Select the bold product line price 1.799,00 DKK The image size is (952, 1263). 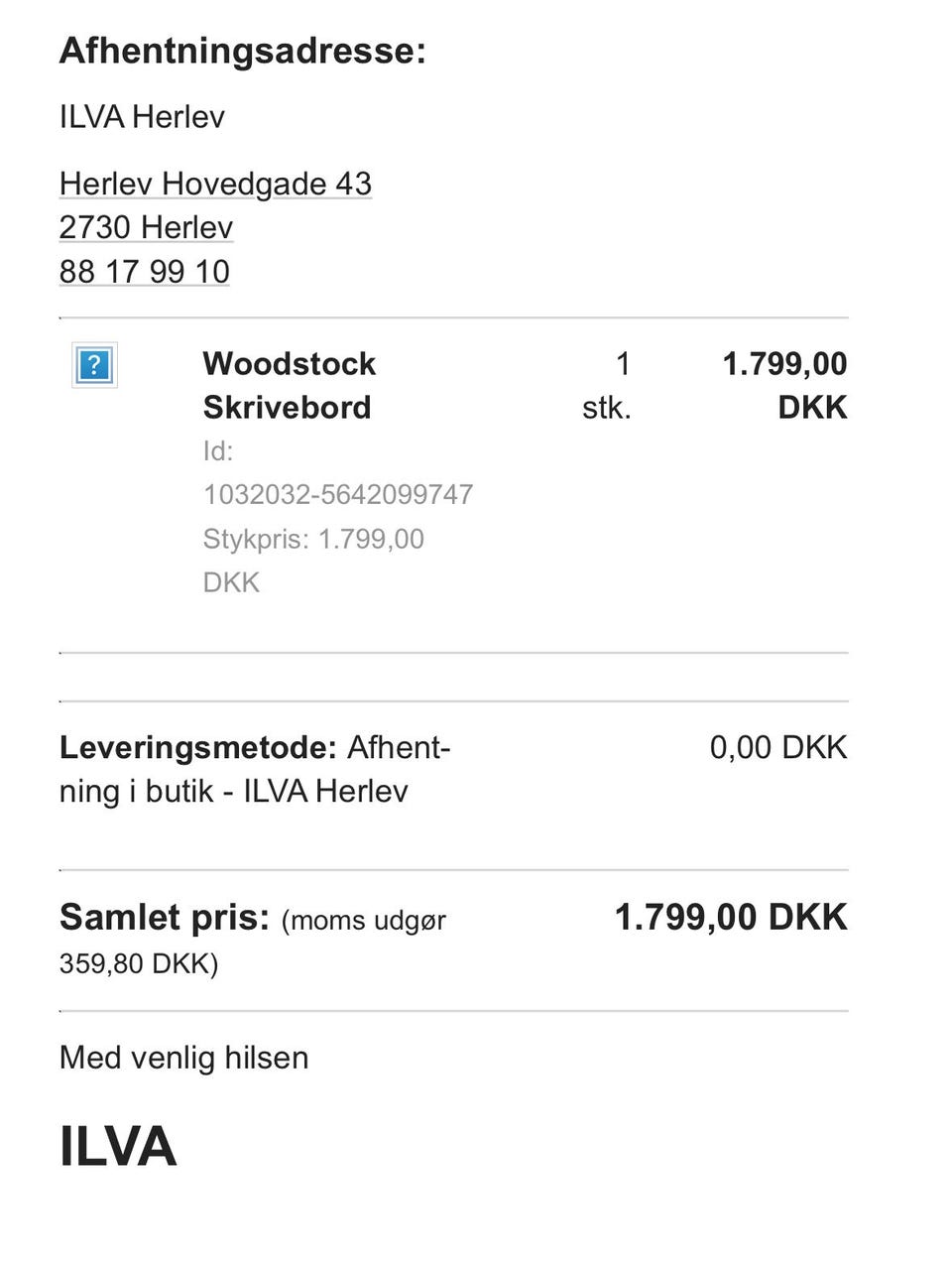coord(784,385)
